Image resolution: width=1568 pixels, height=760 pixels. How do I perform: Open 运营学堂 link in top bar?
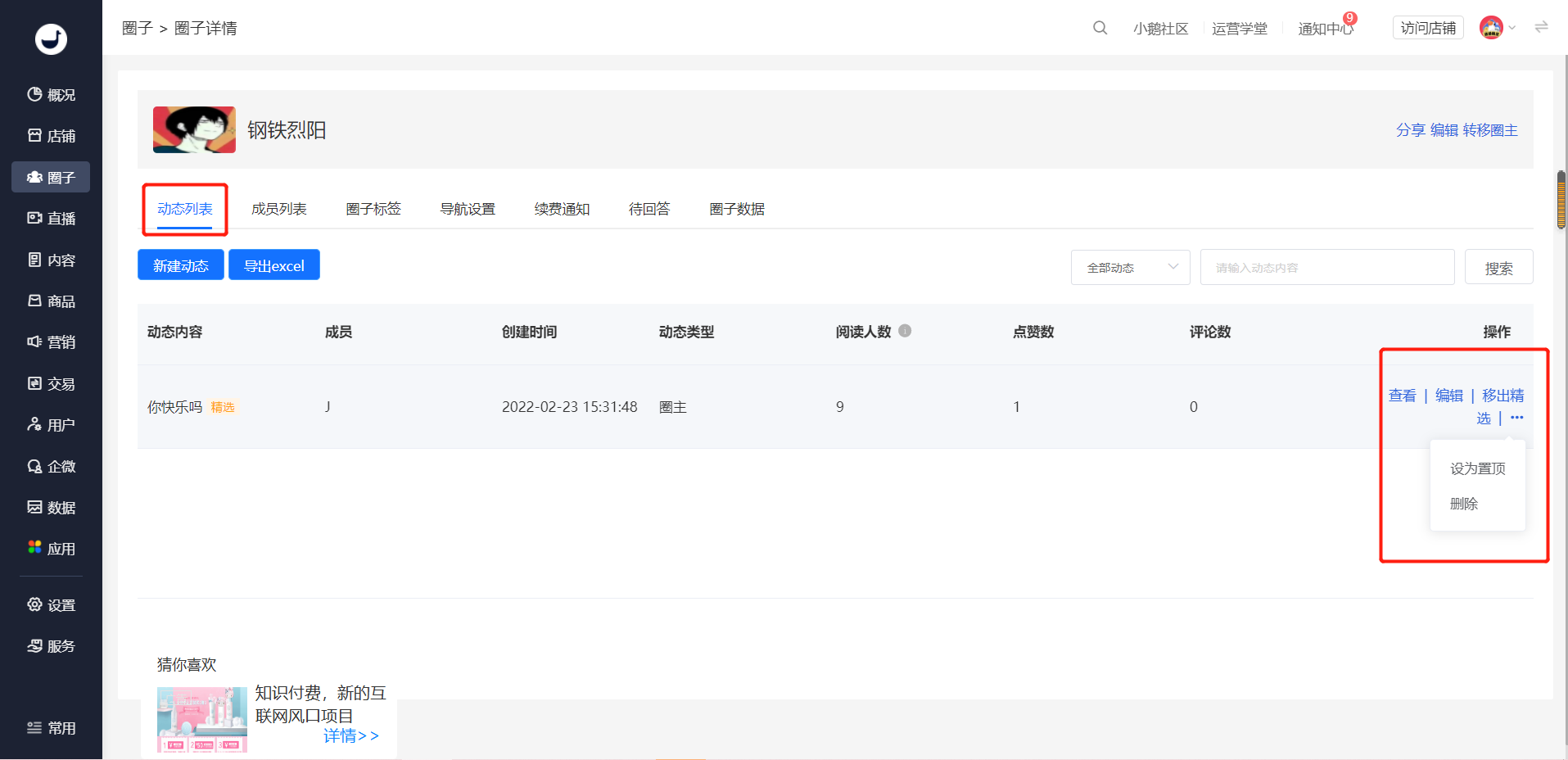tap(1239, 29)
